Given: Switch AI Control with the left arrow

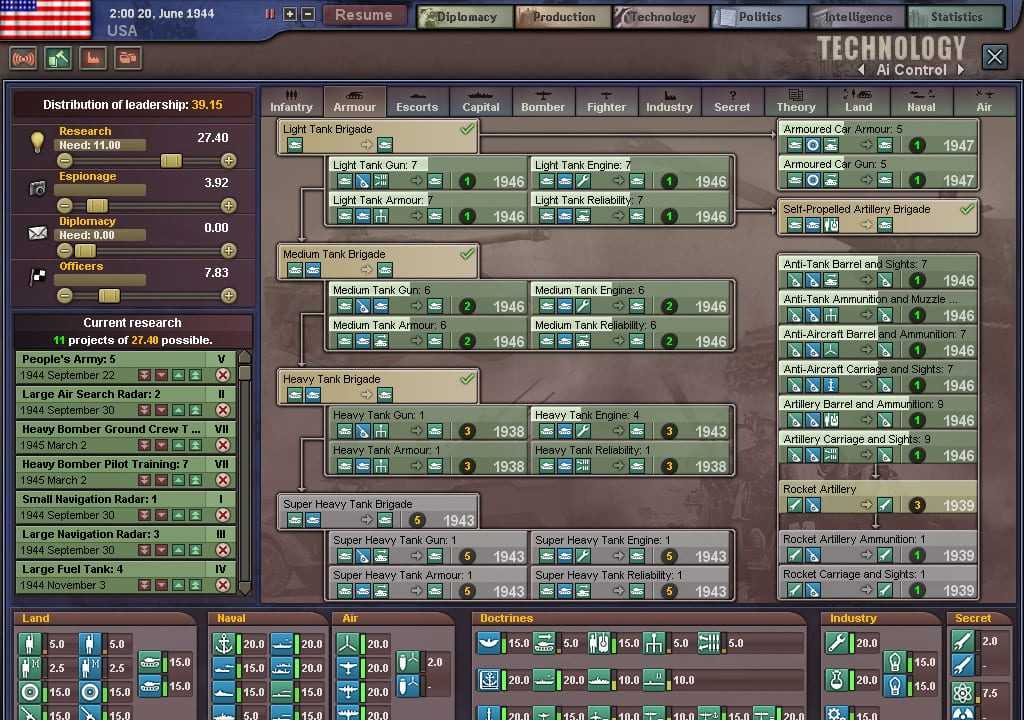Looking at the screenshot, I should (862, 69).
